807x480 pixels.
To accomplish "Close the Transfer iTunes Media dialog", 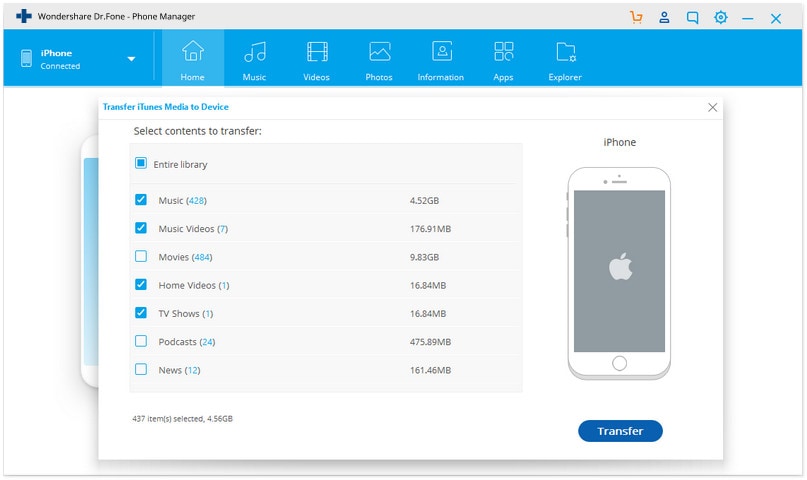I will pos(712,108).
